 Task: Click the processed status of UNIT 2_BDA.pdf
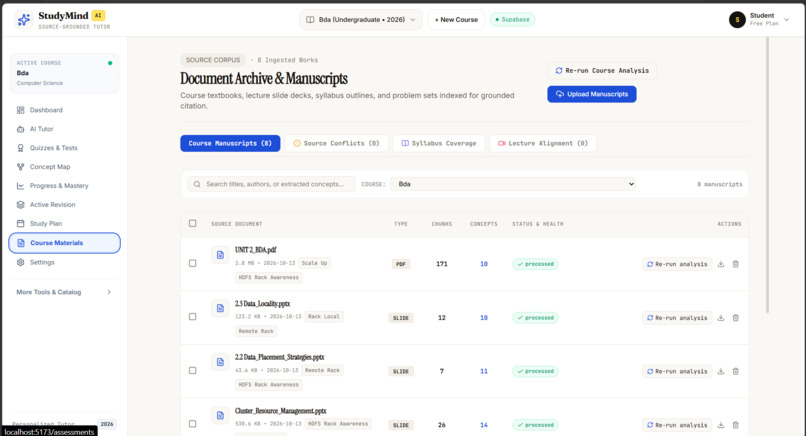535,264
